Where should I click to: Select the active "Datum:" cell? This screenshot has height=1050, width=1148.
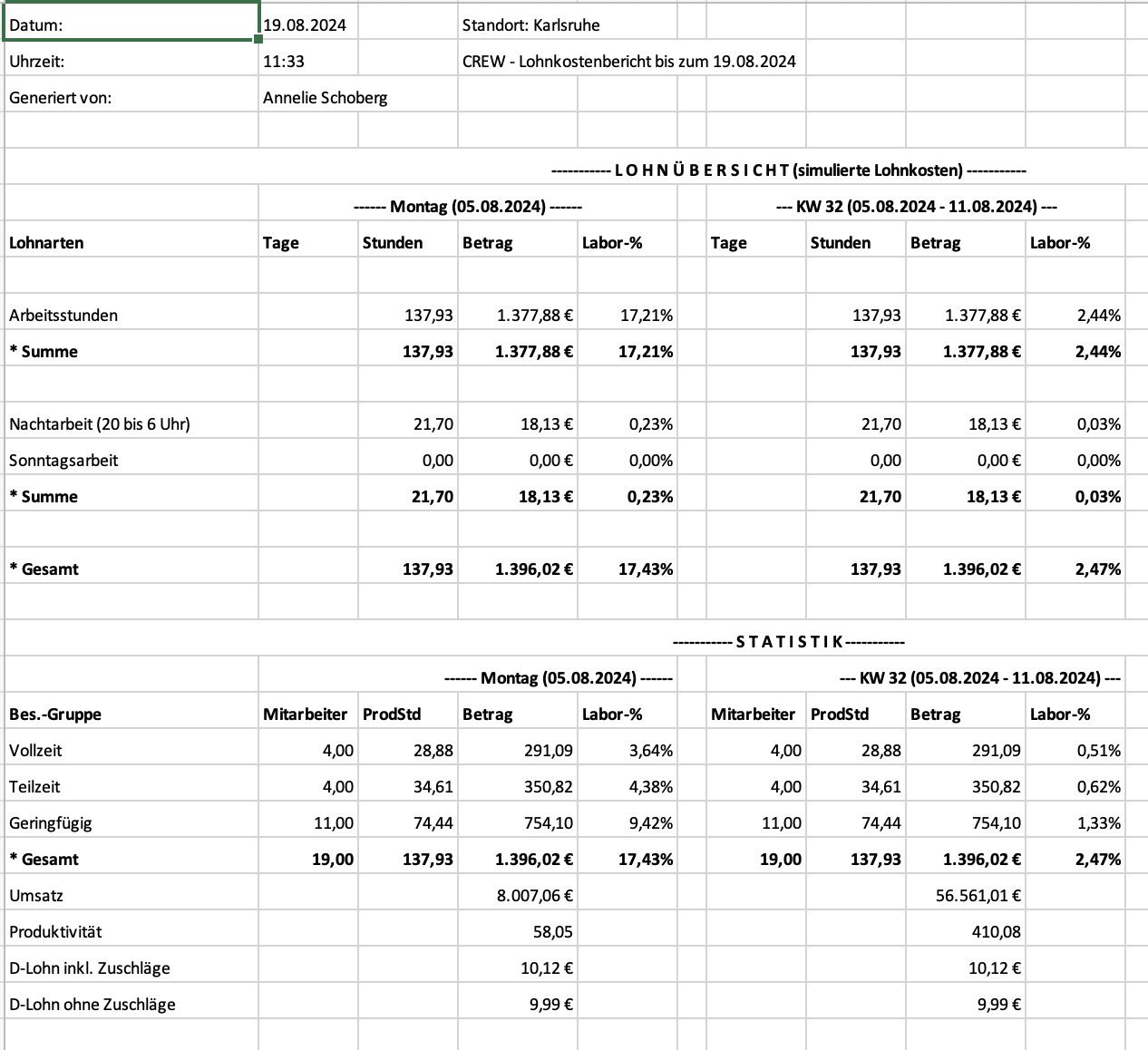[130, 24]
